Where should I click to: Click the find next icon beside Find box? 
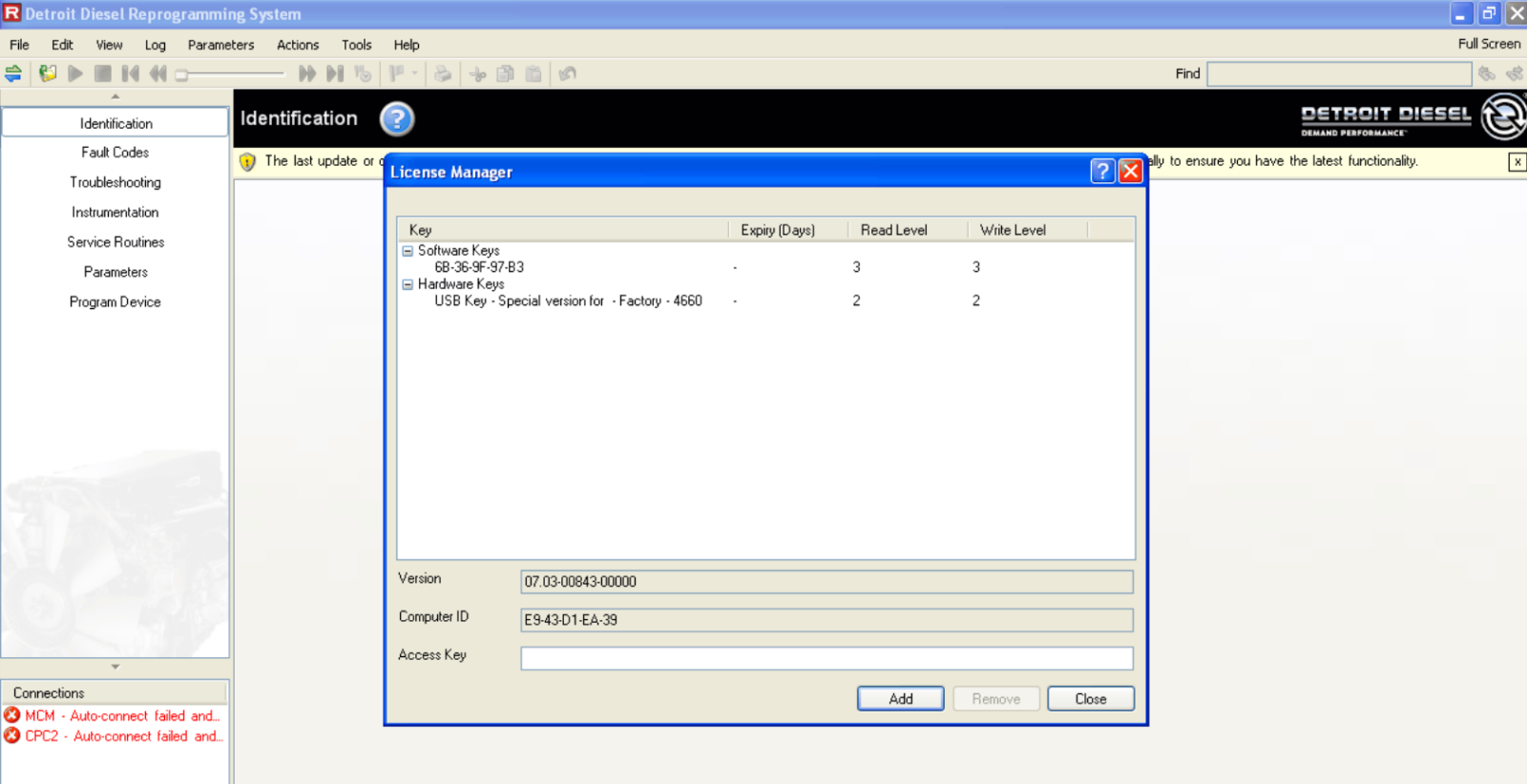[1487, 73]
